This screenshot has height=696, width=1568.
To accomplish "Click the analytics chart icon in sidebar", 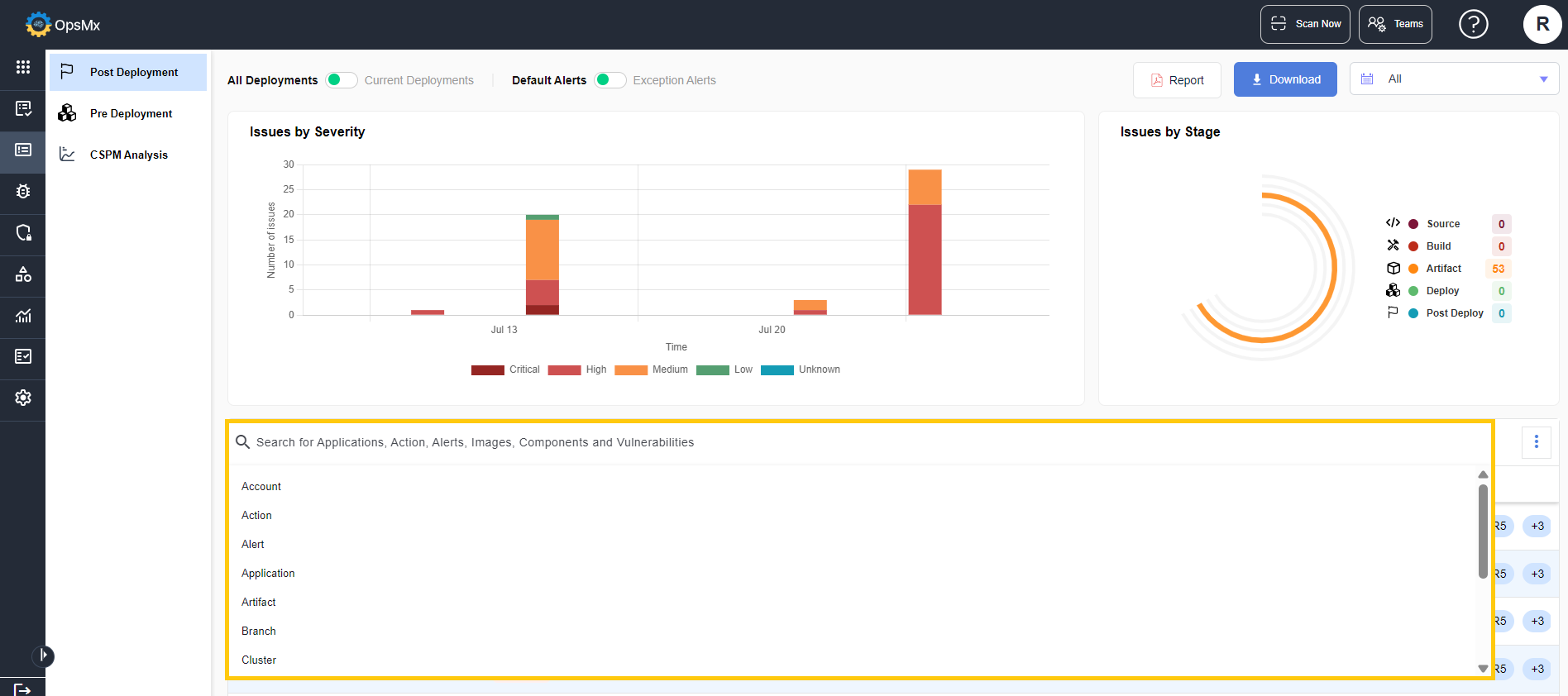I will click(23, 316).
